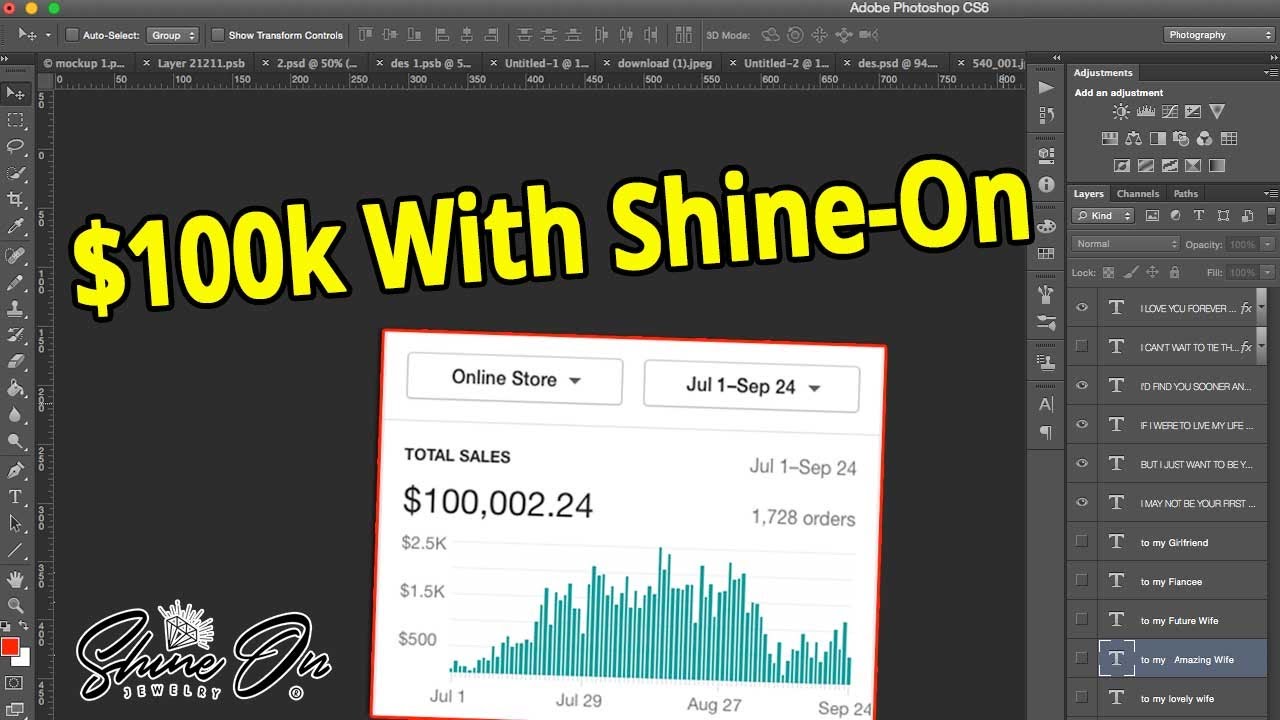Switch to the Paths tab
The width and height of the screenshot is (1280, 720).
[1185, 194]
